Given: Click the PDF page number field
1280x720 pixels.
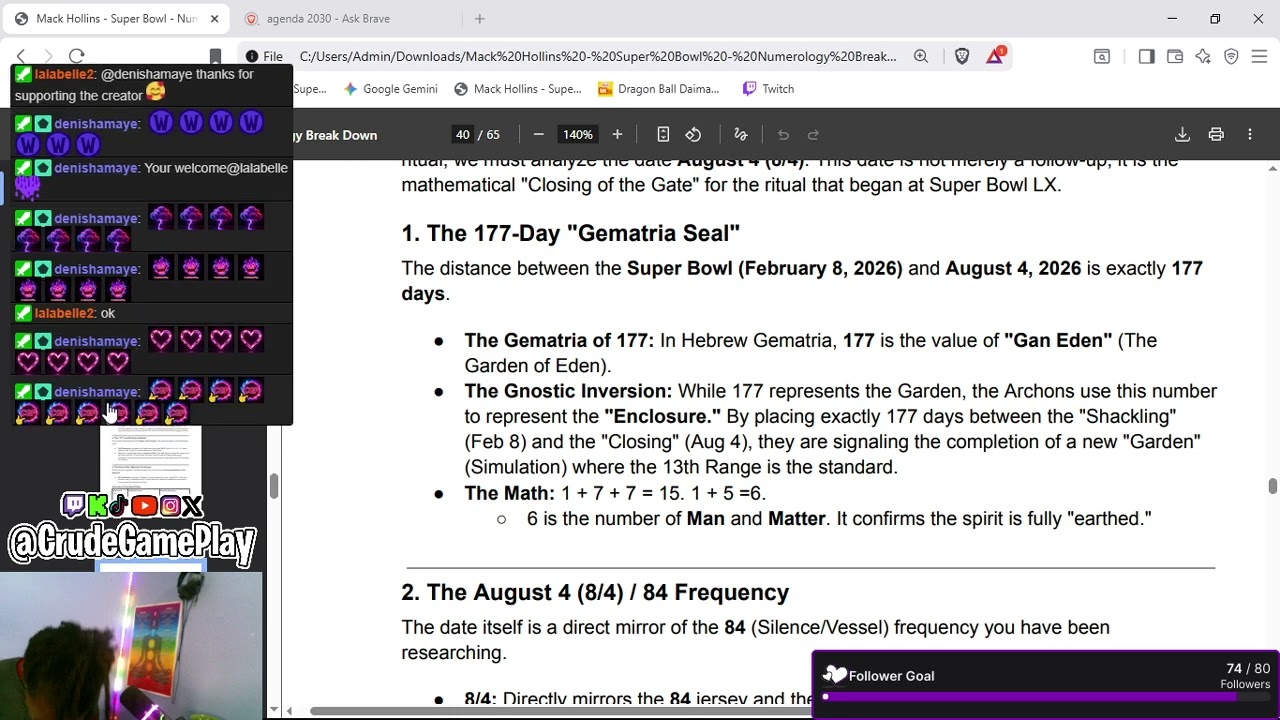Looking at the screenshot, I should click(x=462, y=134).
